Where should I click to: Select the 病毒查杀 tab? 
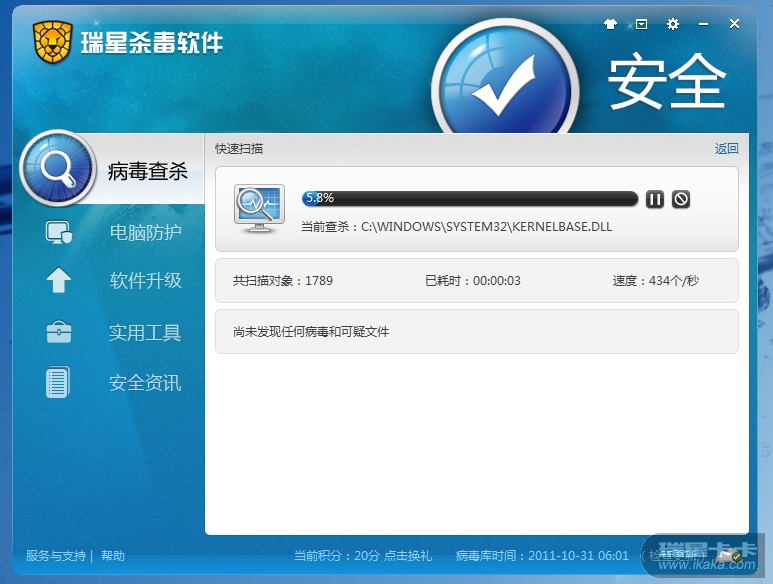147,172
